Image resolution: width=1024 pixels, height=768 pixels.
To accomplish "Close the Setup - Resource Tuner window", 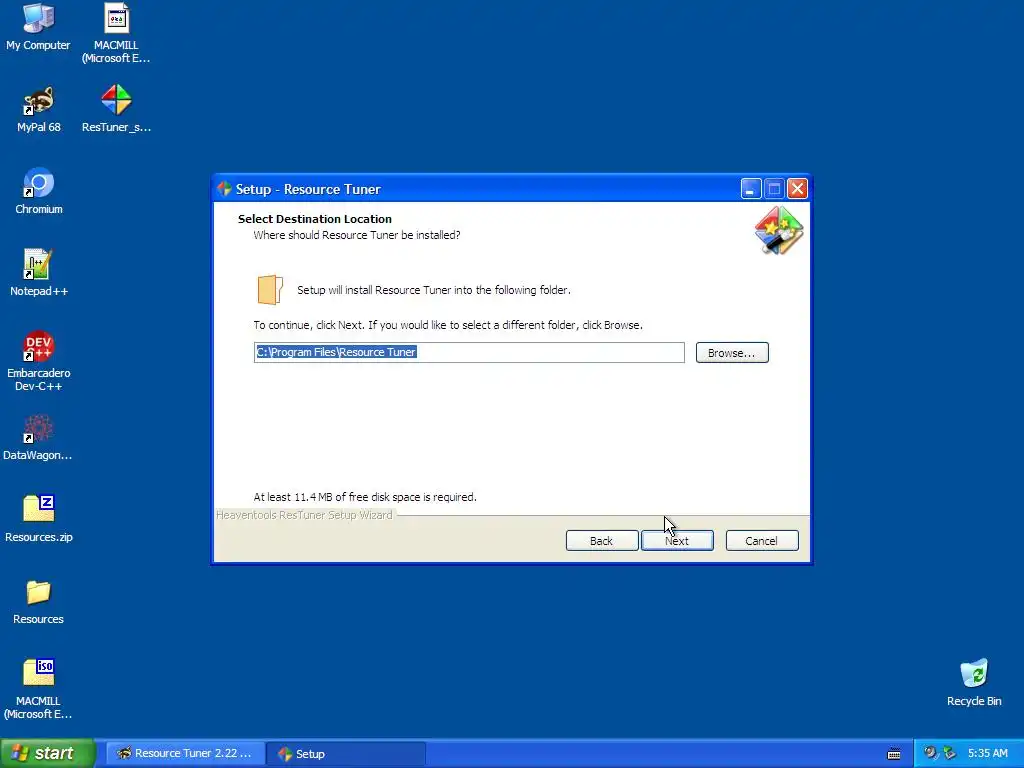I will (x=797, y=189).
